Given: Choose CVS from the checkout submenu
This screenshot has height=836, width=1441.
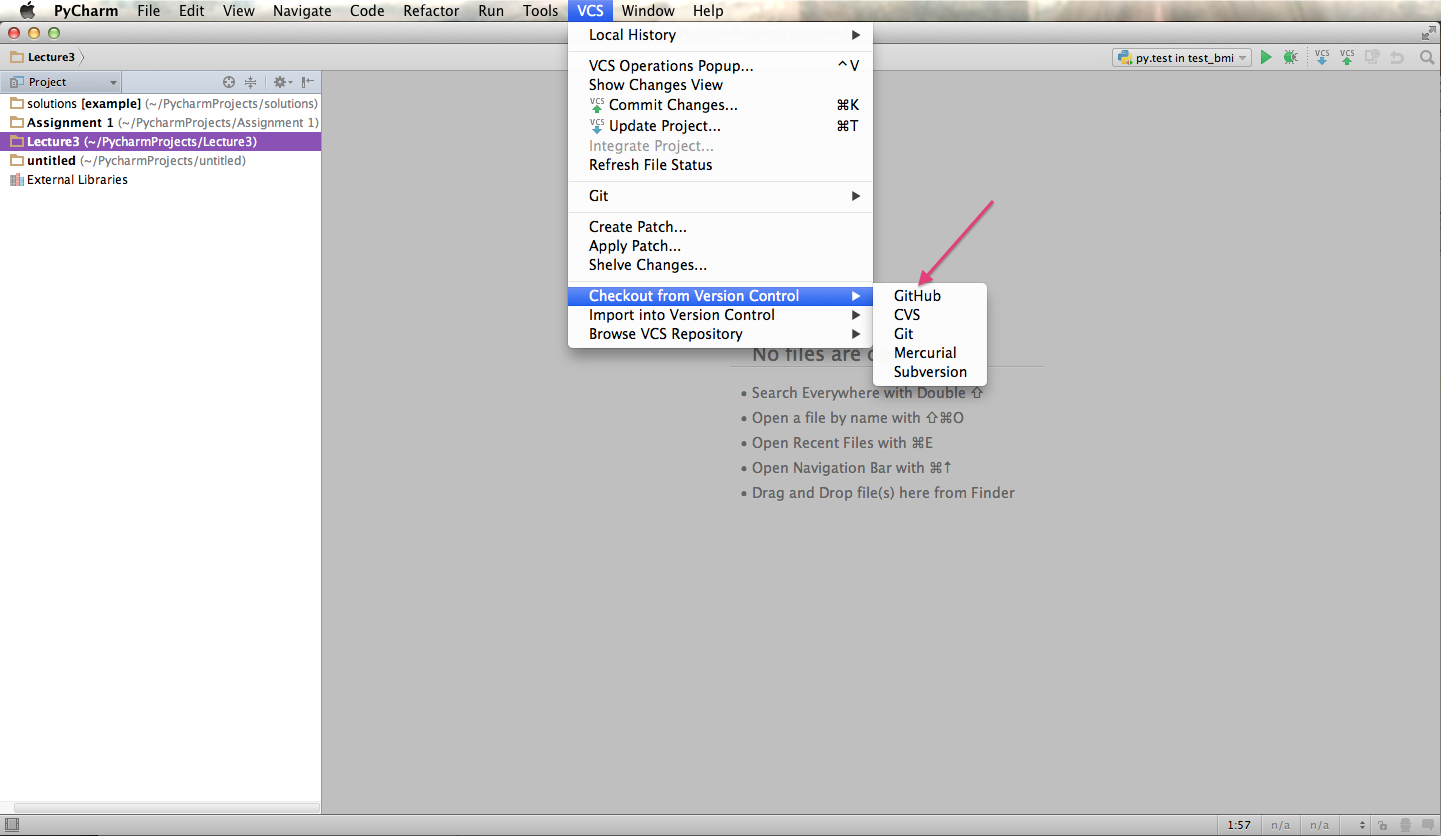Looking at the screenshot, I should (x=930, y=315).
